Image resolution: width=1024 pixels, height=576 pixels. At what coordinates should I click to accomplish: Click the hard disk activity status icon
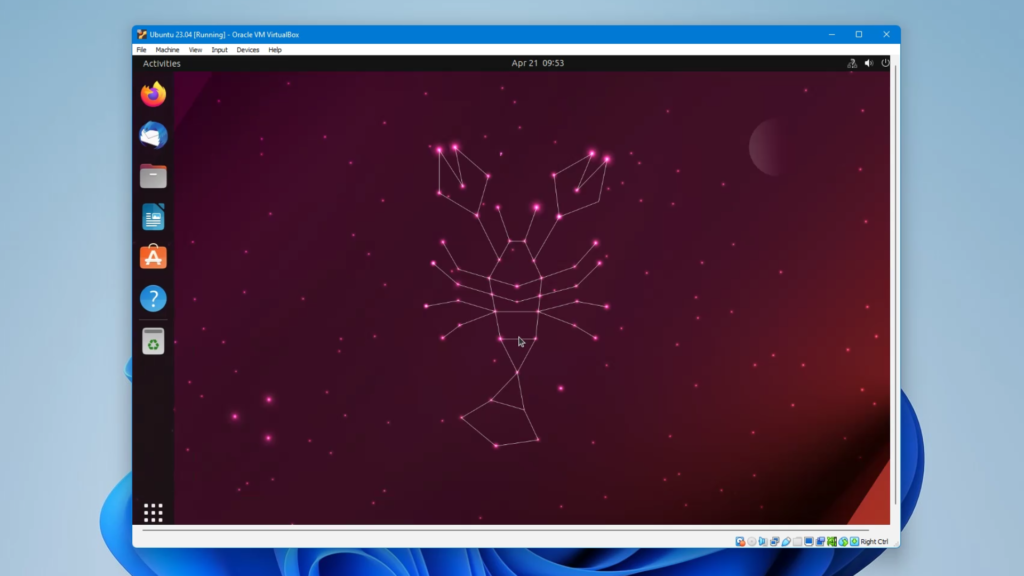(740, 541)
